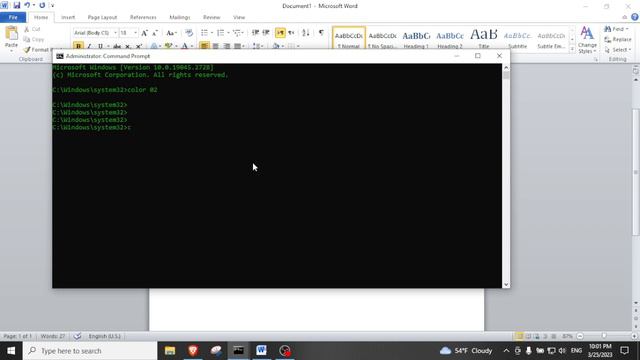The height and width of the screenshot is (360, 640).
Task: Click the Justify alignment icon
Action: click(x=238, y=46)
